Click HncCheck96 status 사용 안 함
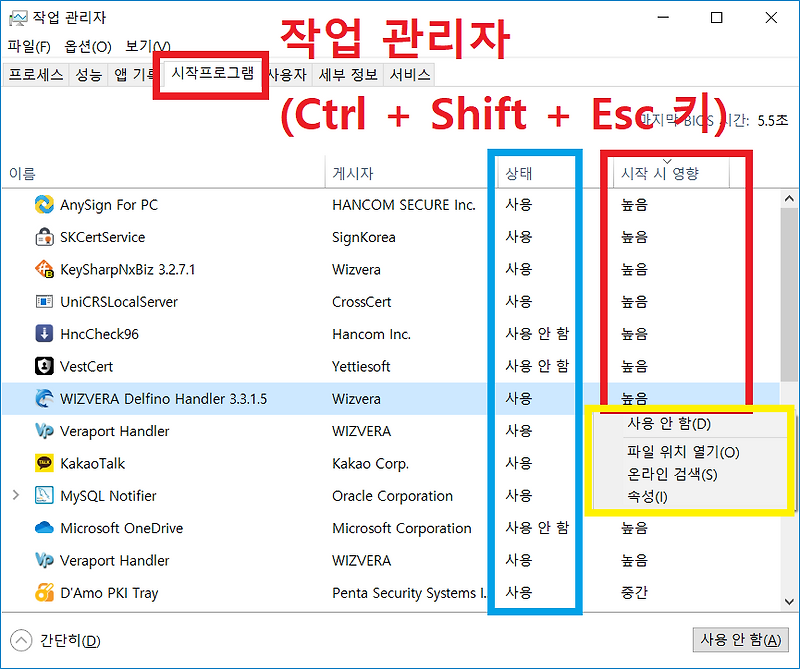 click(x=537, y=334)
